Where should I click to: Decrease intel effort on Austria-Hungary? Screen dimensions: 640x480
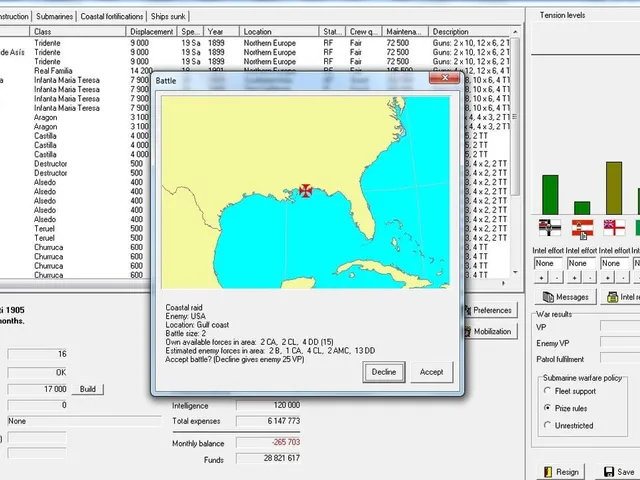(590, 278)
